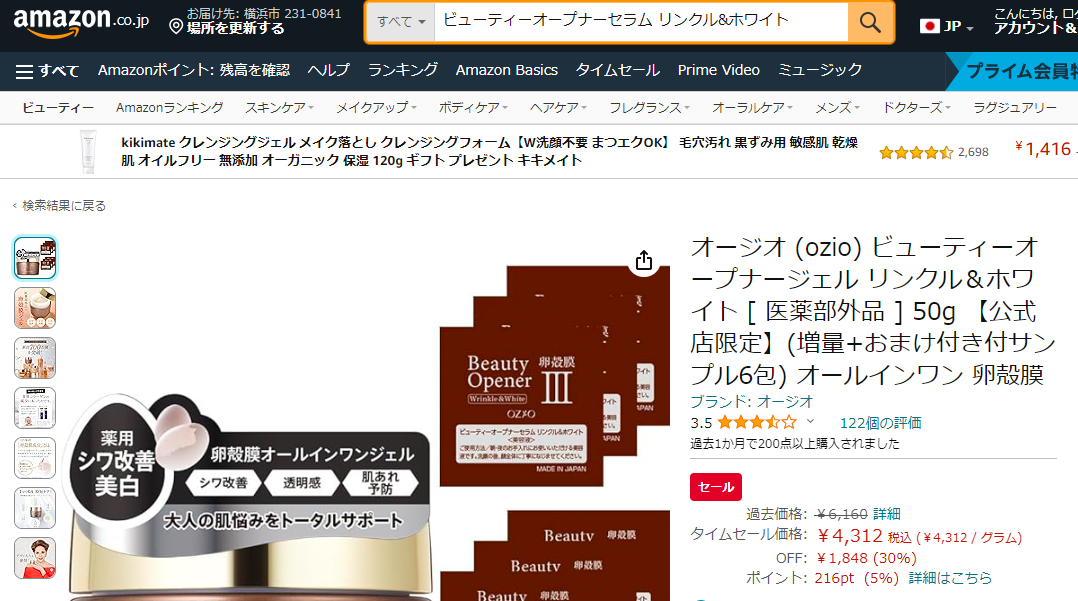This screenshot has width=1078, height=601.
Task: Open kikimate クレンジングジェル ad title
Action: pos(490,151)
